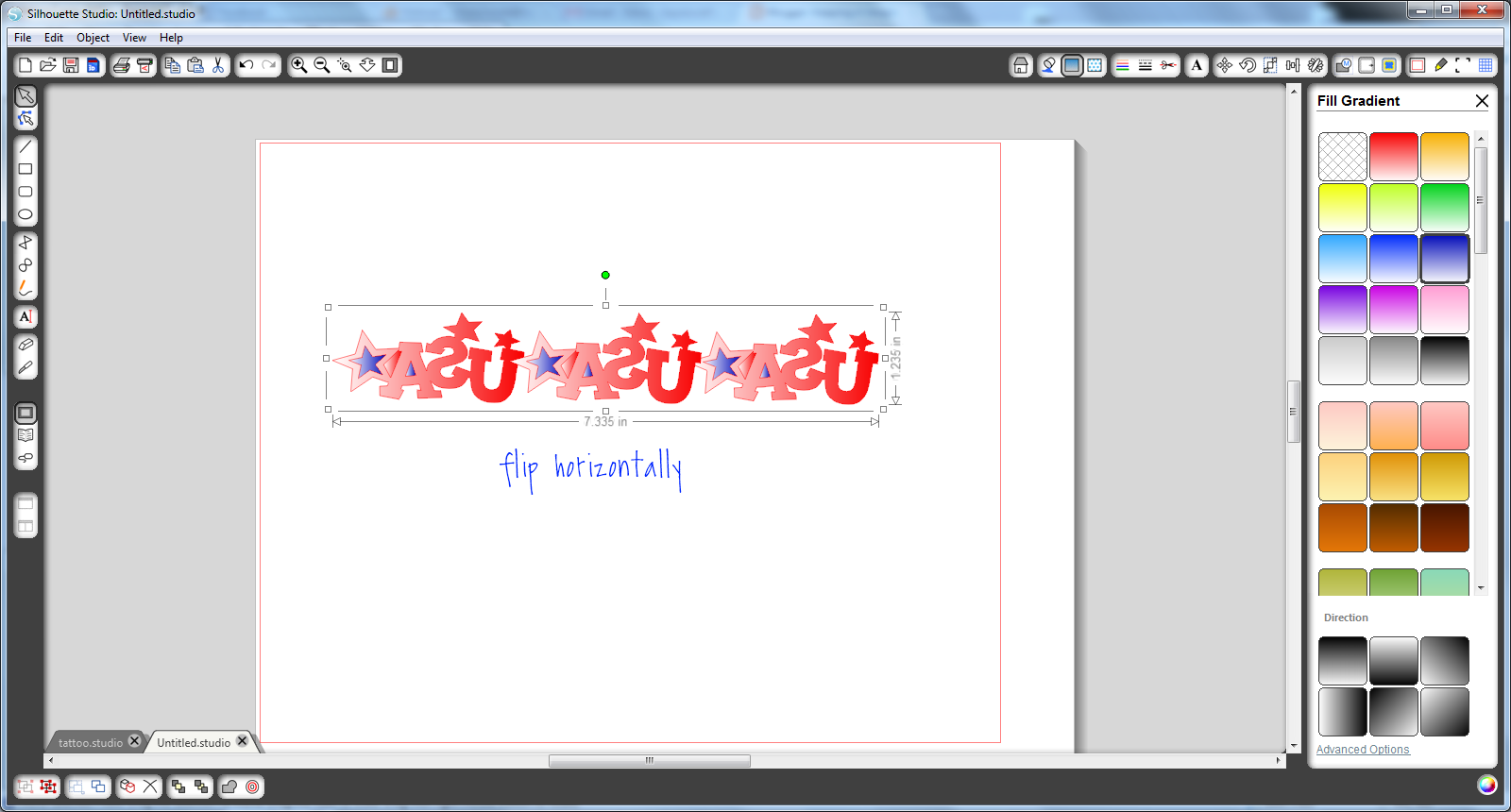Open the home Library and Store icon
This screenshot has width=1511, height=812.
click(1020, 65)
